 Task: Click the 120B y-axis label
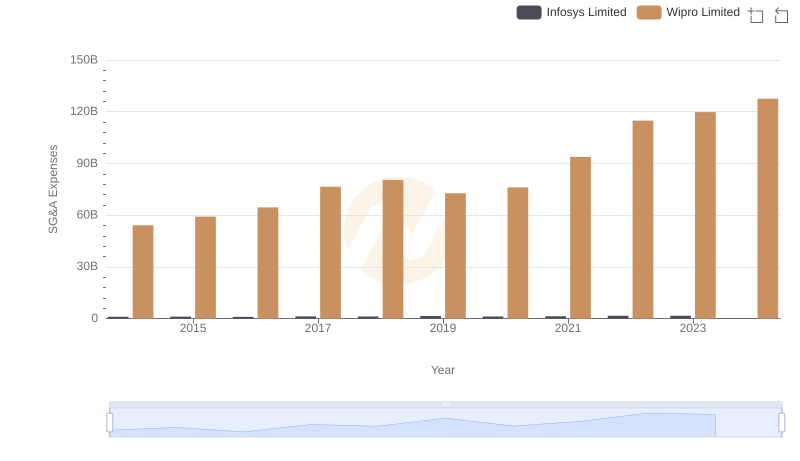[x=84, y=111]
